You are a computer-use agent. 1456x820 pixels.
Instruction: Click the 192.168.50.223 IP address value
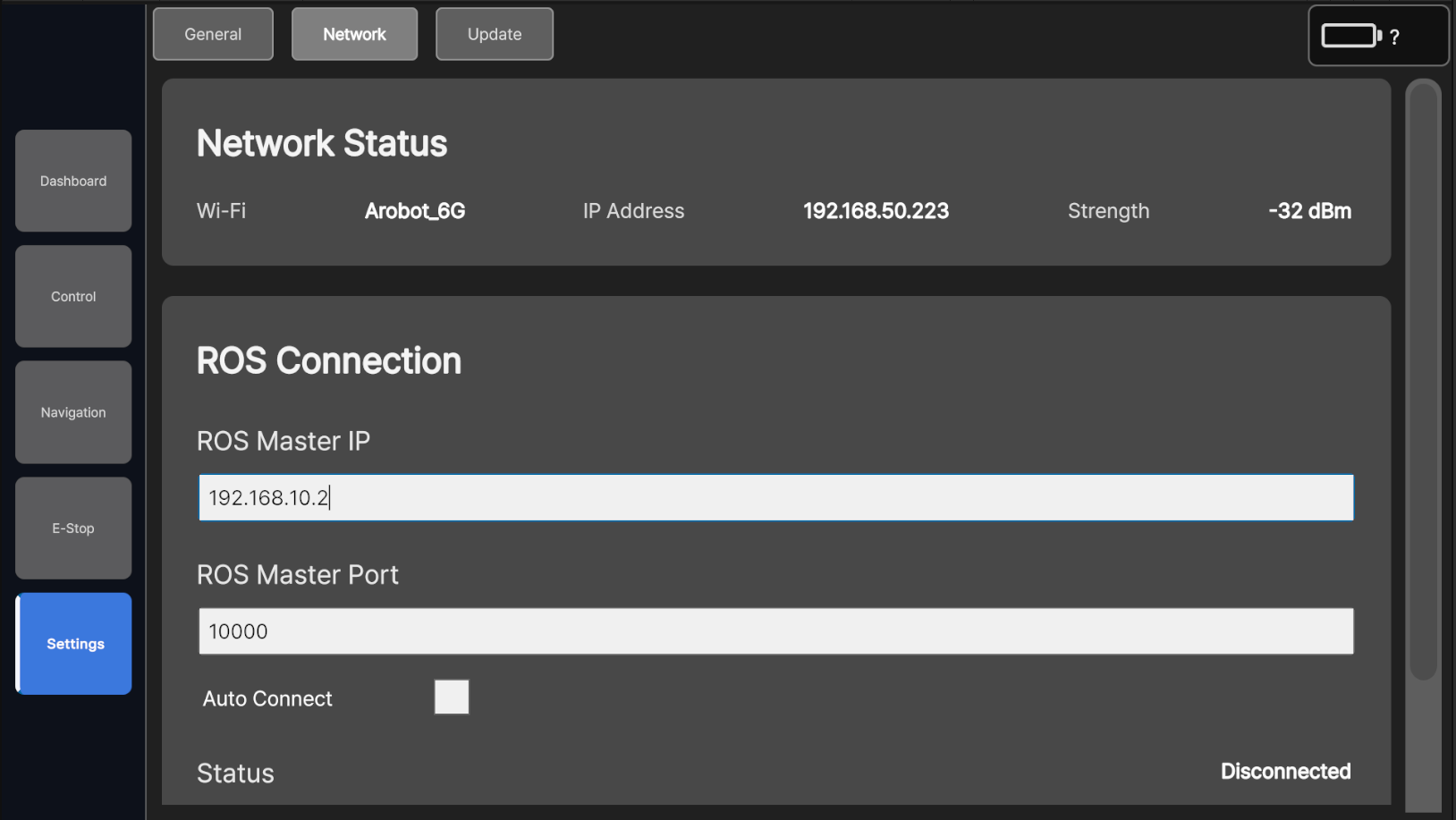coord(876,211)
